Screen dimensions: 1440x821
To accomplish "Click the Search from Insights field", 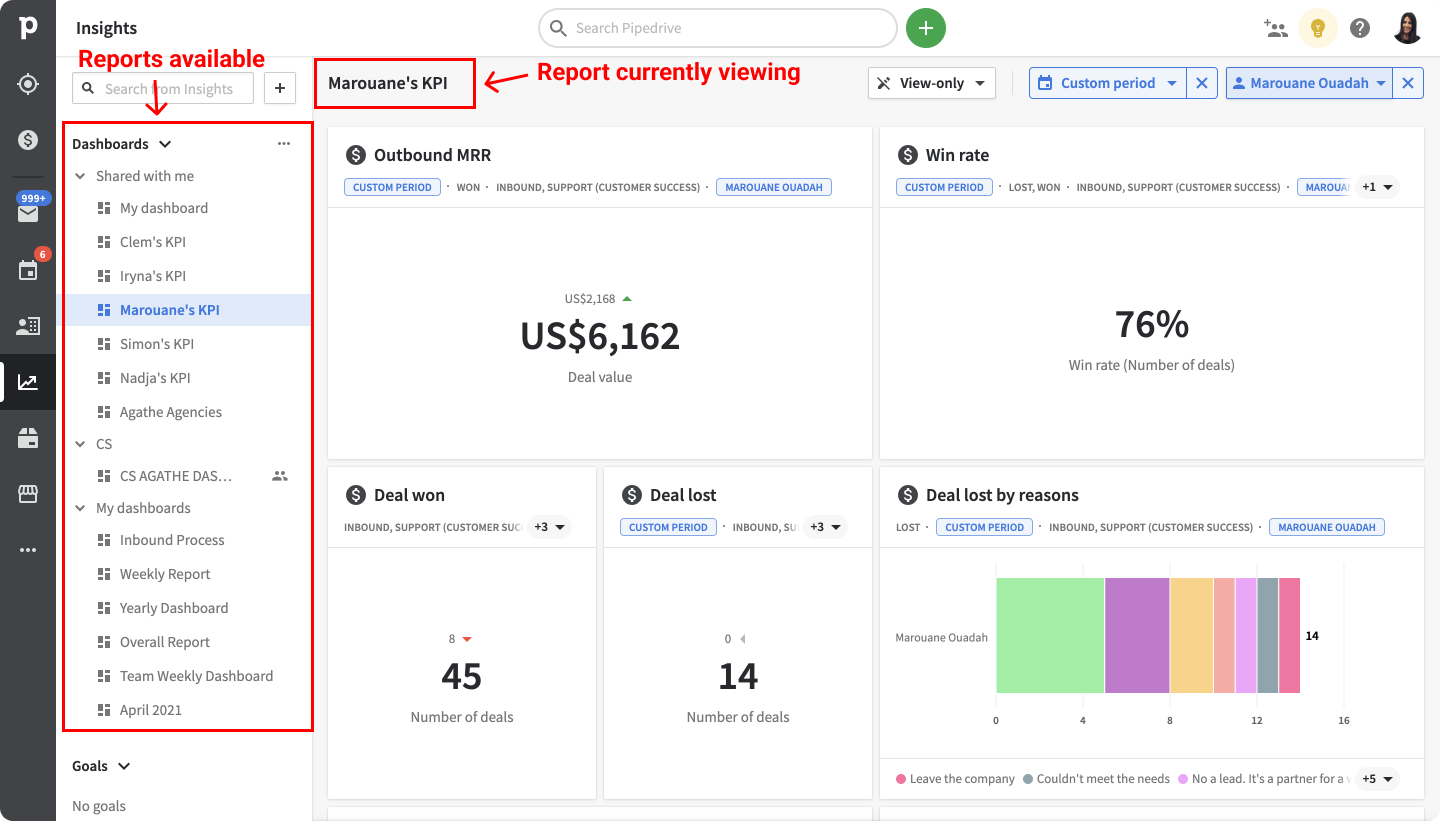I will pyautogui.click(x=163, y=88).
